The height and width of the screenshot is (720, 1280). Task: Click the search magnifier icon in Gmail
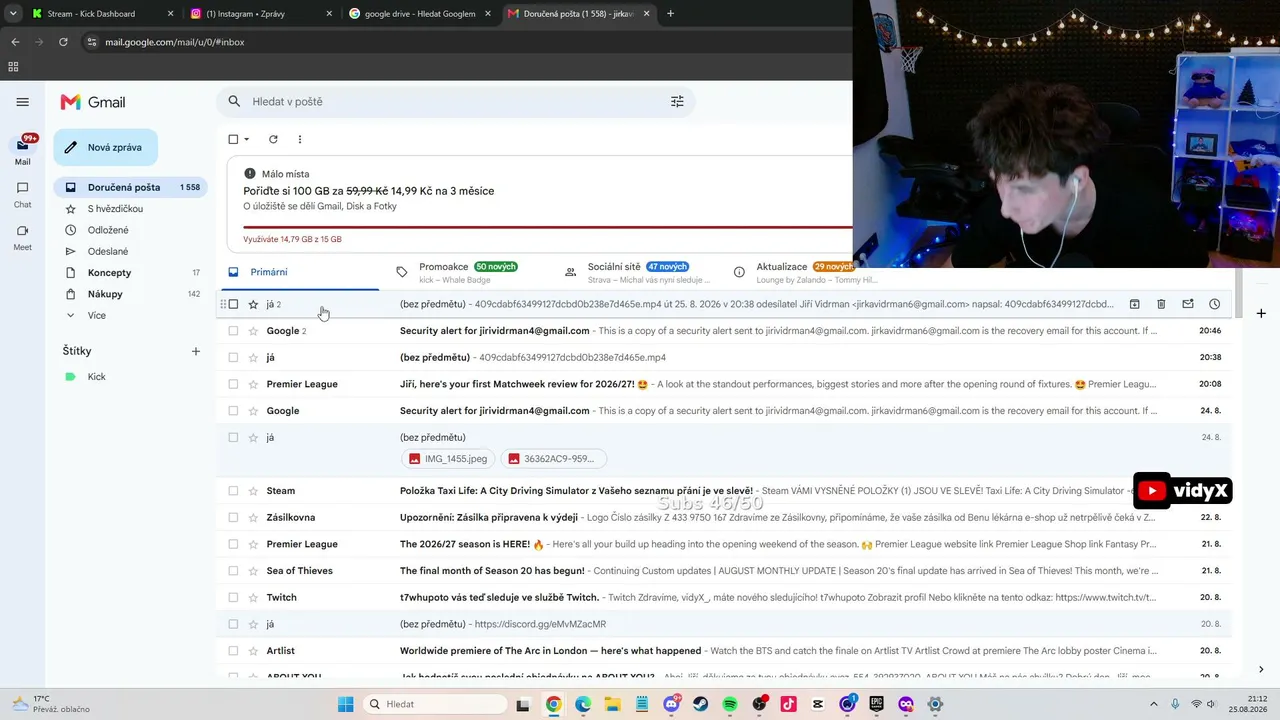[234, 101]
